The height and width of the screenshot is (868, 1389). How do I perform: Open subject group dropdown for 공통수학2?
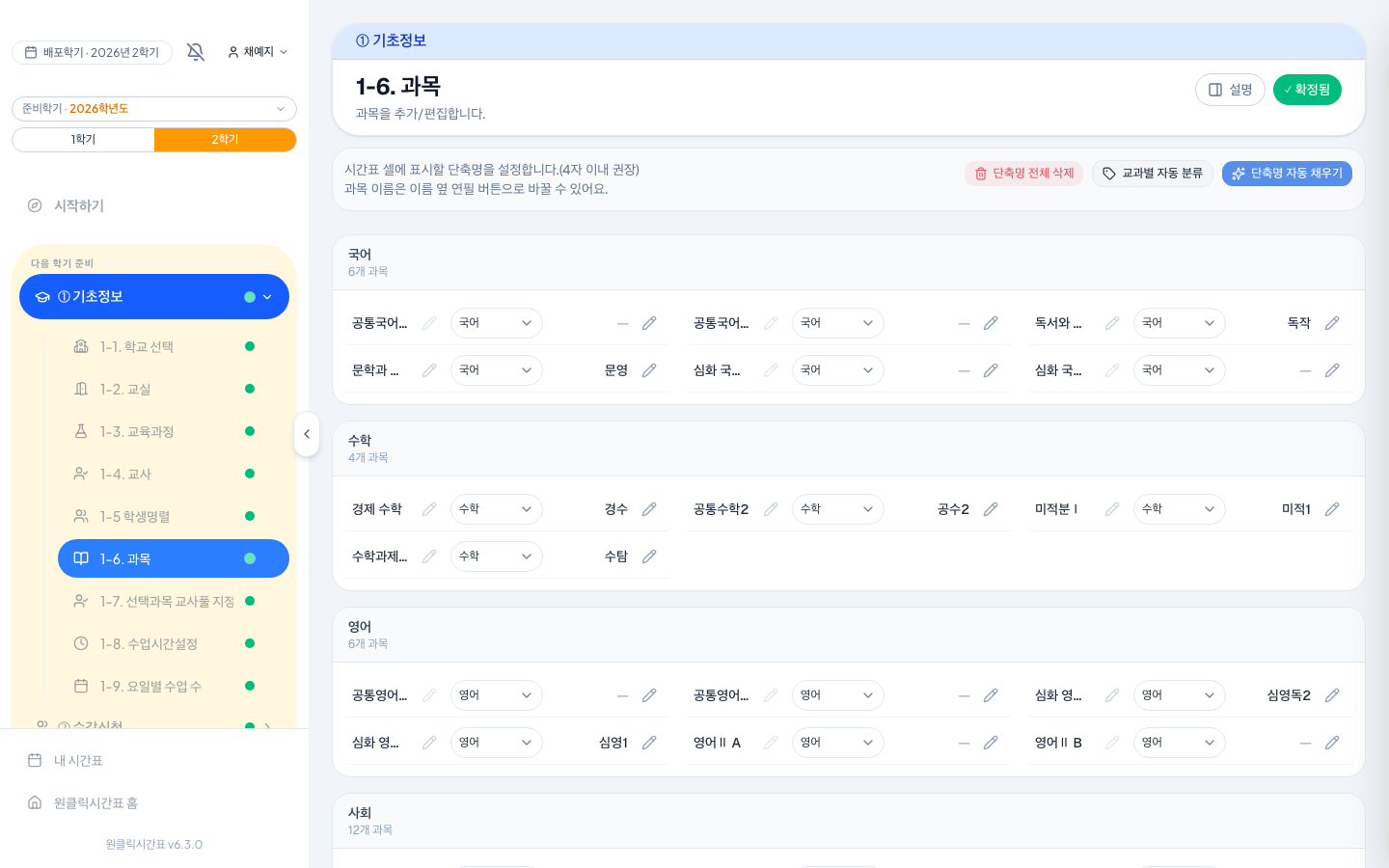(x=837, y=509)
